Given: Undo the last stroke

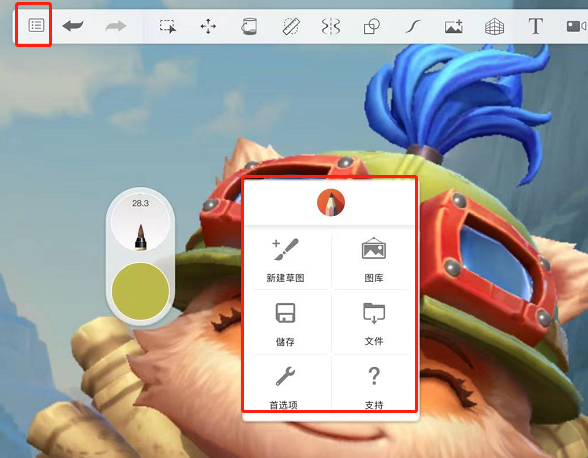Looking at the screenshot, I should coord(73,26).
